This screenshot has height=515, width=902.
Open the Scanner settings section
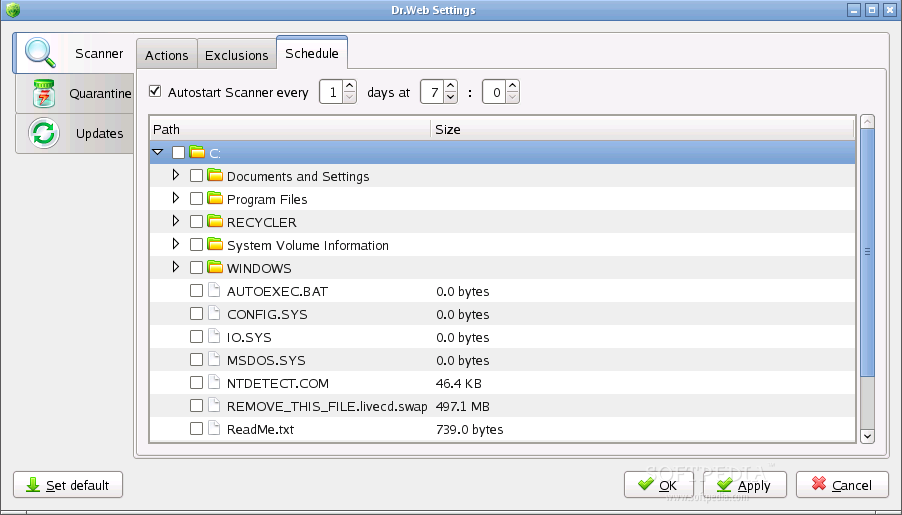[73, 53]
